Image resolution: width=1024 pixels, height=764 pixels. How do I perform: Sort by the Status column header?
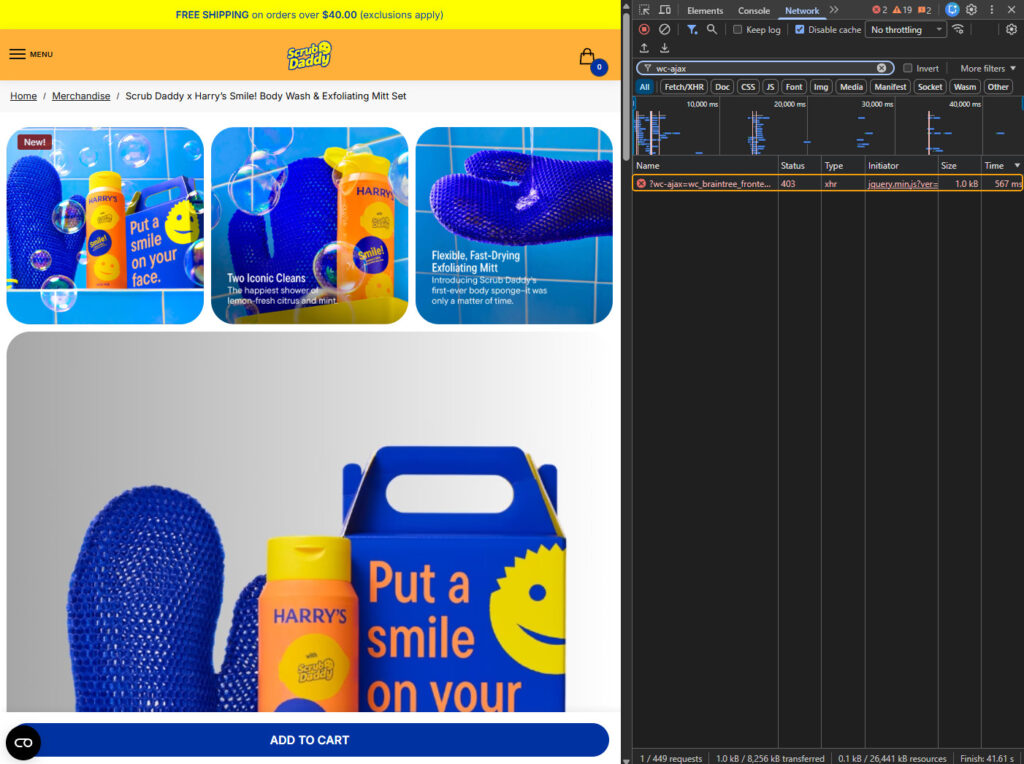pos(799,166)
